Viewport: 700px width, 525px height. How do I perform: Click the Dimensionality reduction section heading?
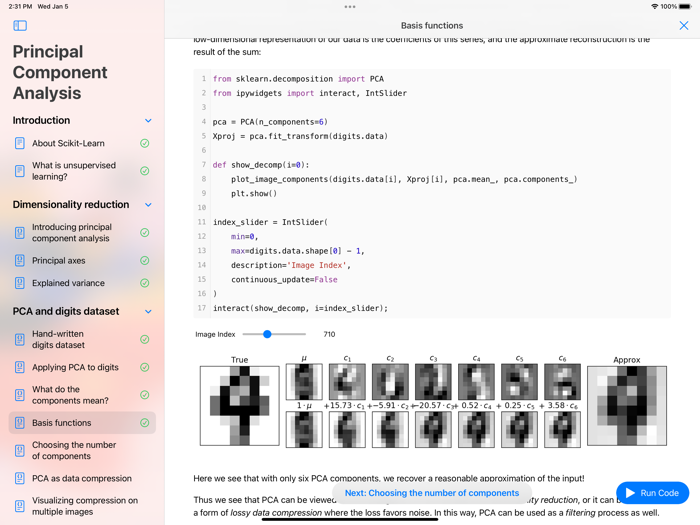(x=71, y=205)
